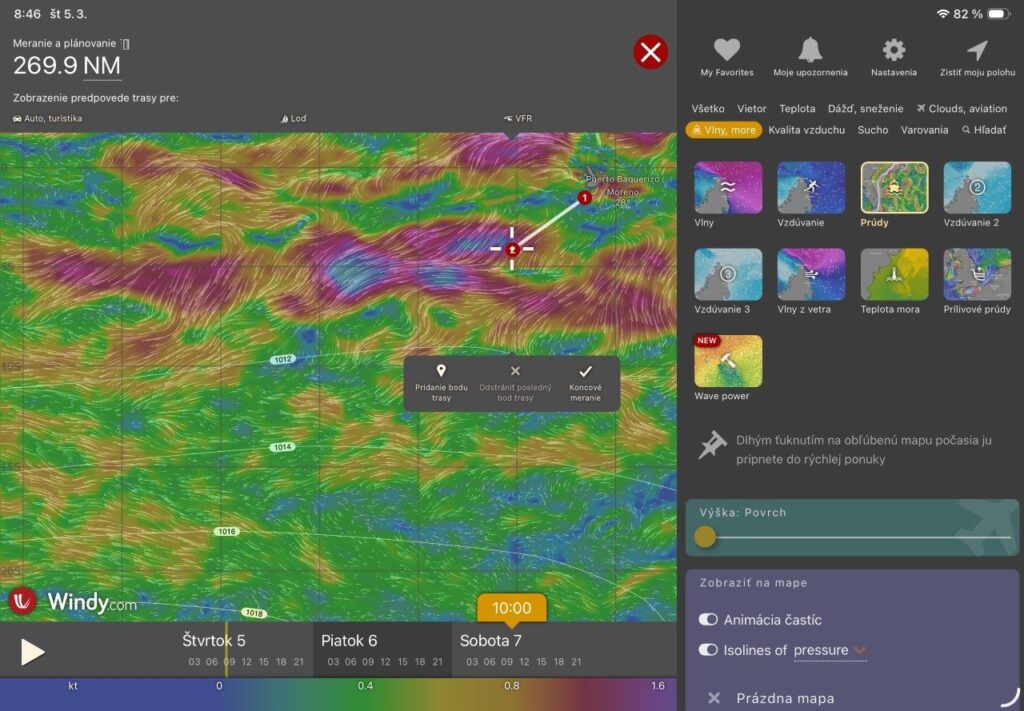Open the isolines pressure dropdown
Image resolution: width=1024 pixels, height=711 pixels.
tap(859, 651)
